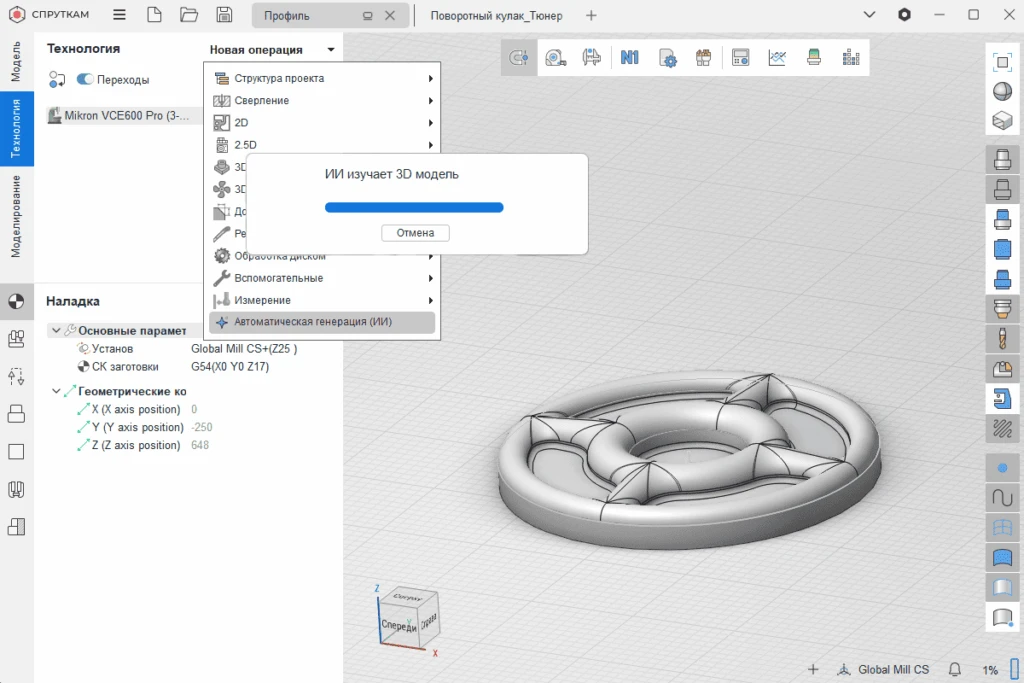Click the notification bell in status bar
Image resolution: width=1024 pixels, height=683 pixels.
click(955, 669)
